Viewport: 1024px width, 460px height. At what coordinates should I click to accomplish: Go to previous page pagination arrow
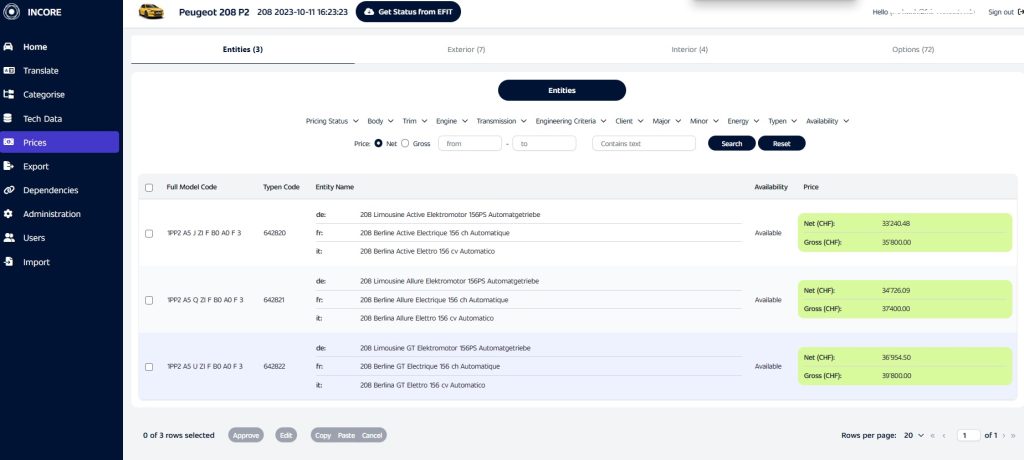[944, 435]
